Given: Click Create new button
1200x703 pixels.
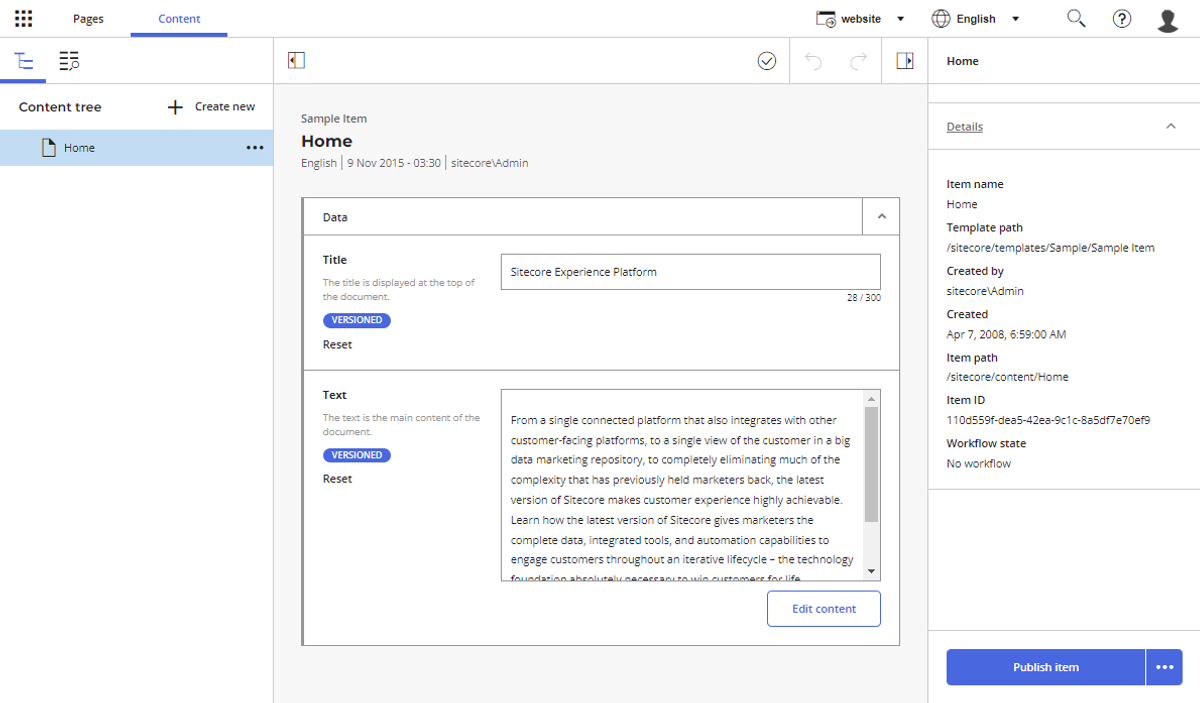Looking at the screenshot, I should pyautogui.click(x=211, y=107).
